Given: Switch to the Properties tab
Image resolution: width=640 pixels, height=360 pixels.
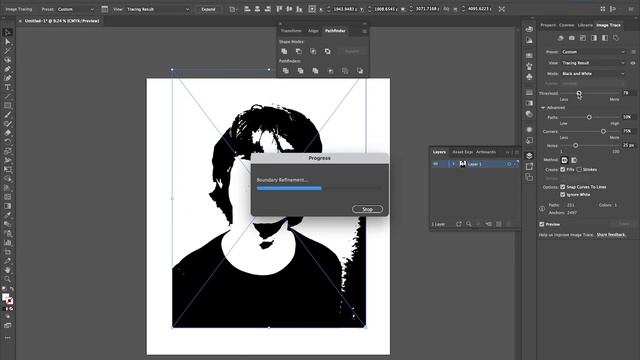Looking at the screenshot, I should [x=548, y=25].
